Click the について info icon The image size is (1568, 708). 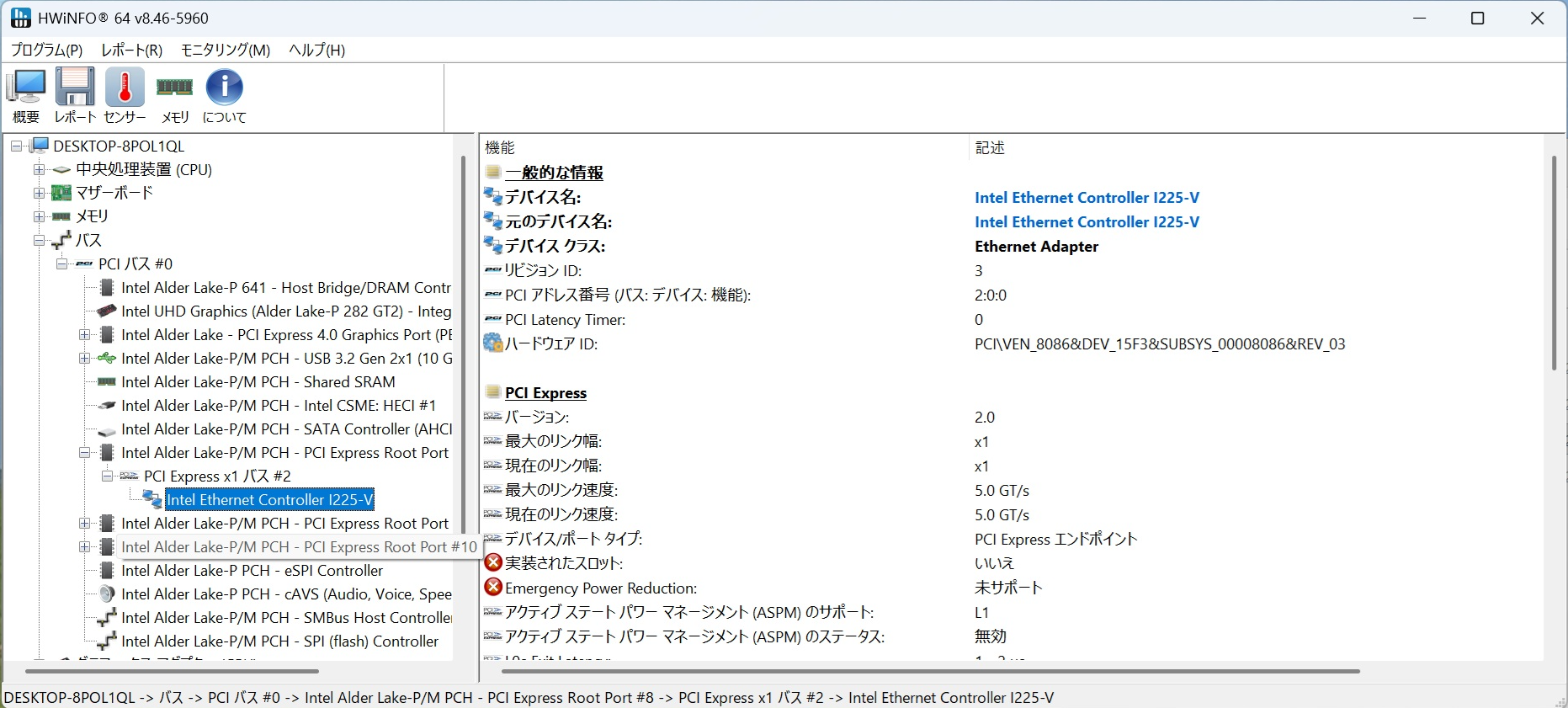coord(225,96)
